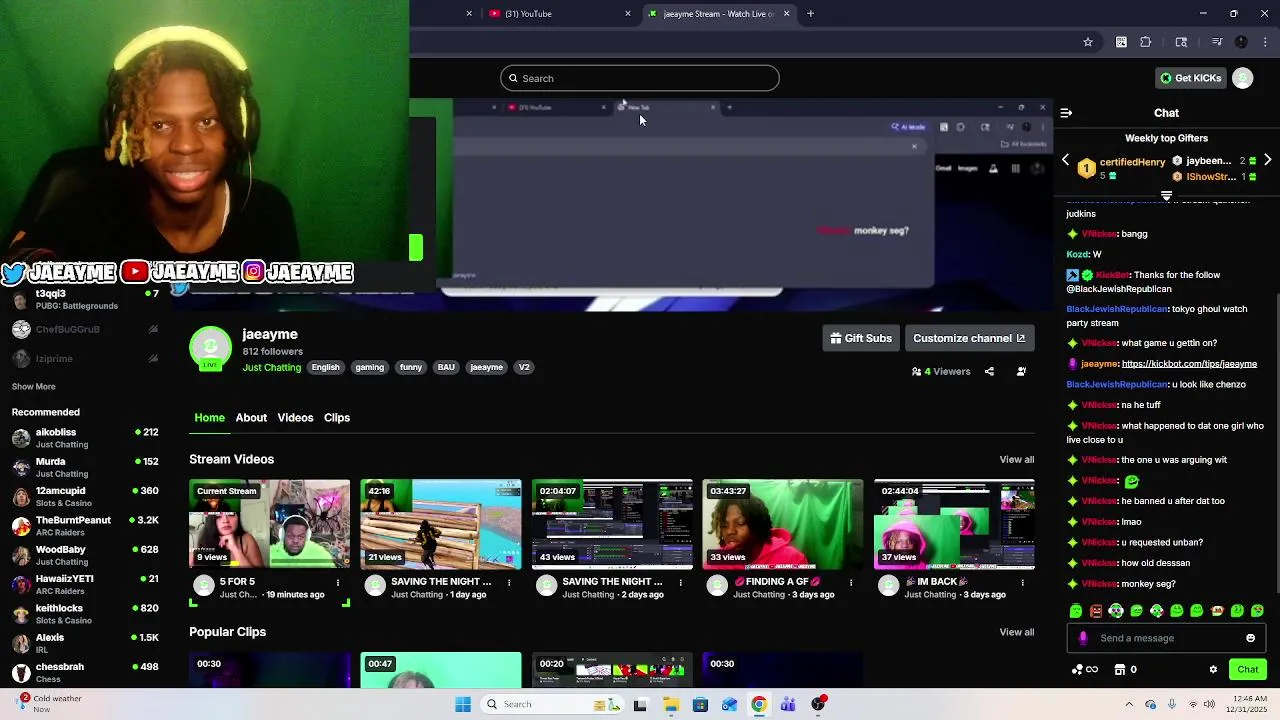Click Customize channel button
The image size is (1280, 720).
coord(969,338)
